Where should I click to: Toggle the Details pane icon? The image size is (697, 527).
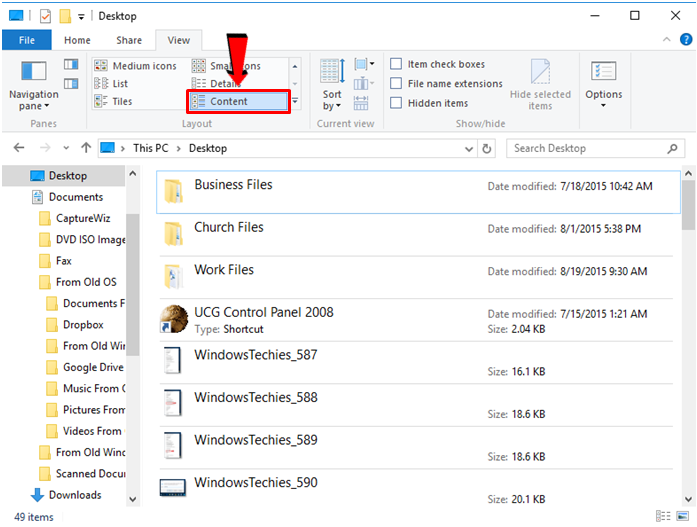tap(71, 84)
